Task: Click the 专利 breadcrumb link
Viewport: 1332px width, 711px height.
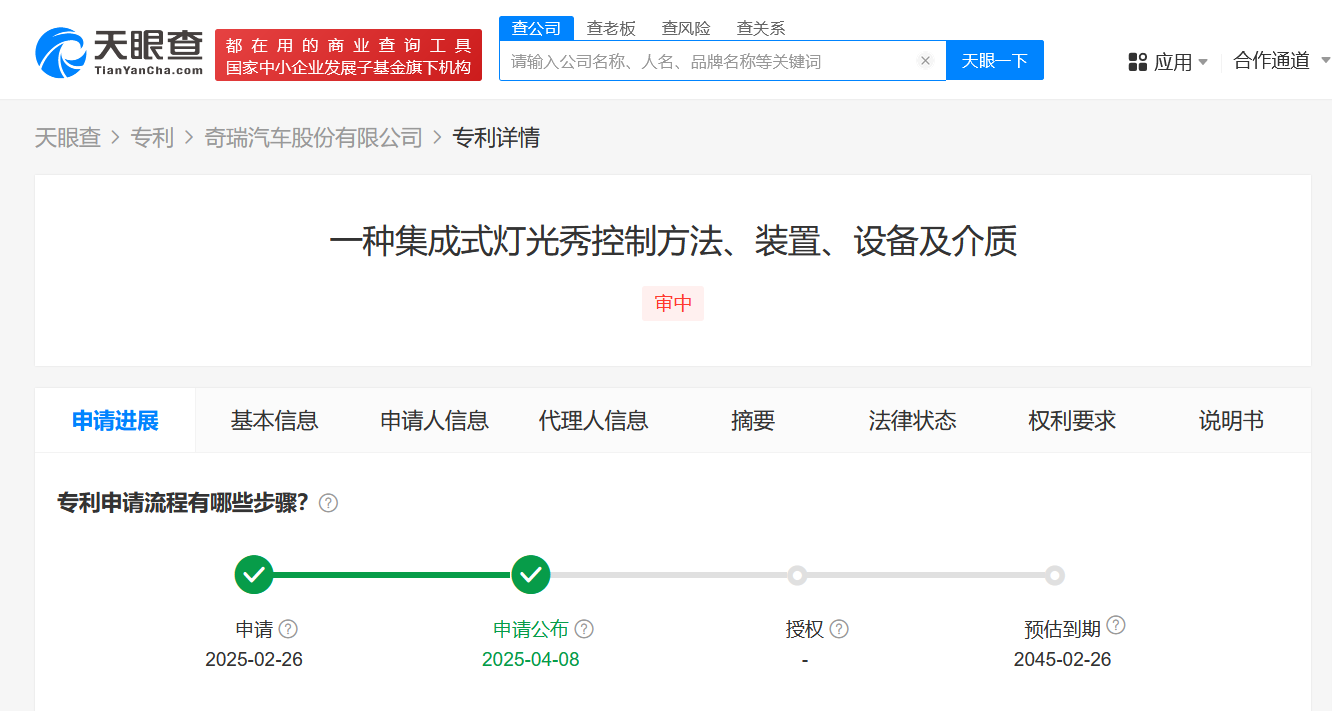Action: pyautogui.click(x=152, y=138)
